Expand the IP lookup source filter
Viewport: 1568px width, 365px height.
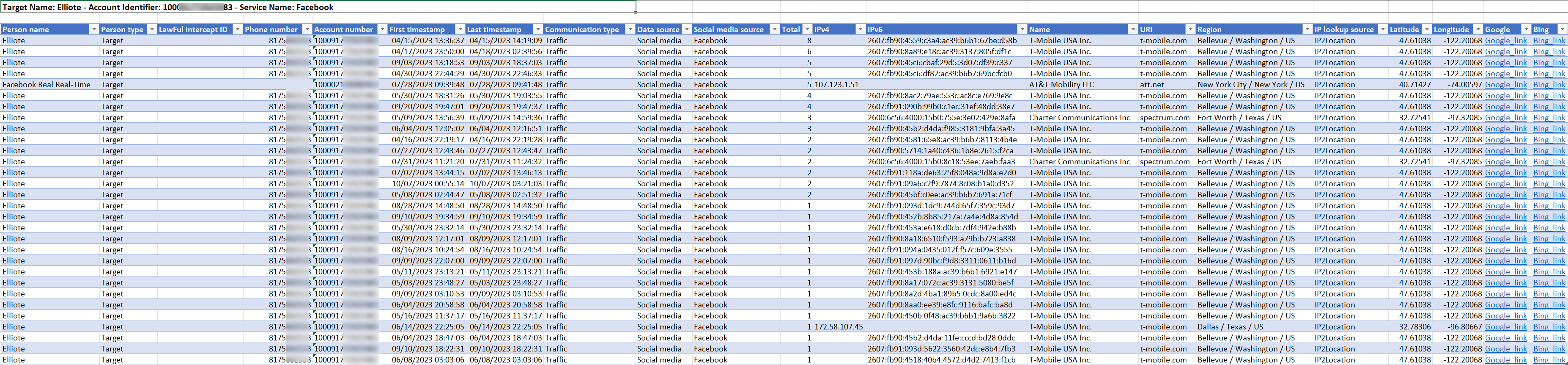[1382, 29]
